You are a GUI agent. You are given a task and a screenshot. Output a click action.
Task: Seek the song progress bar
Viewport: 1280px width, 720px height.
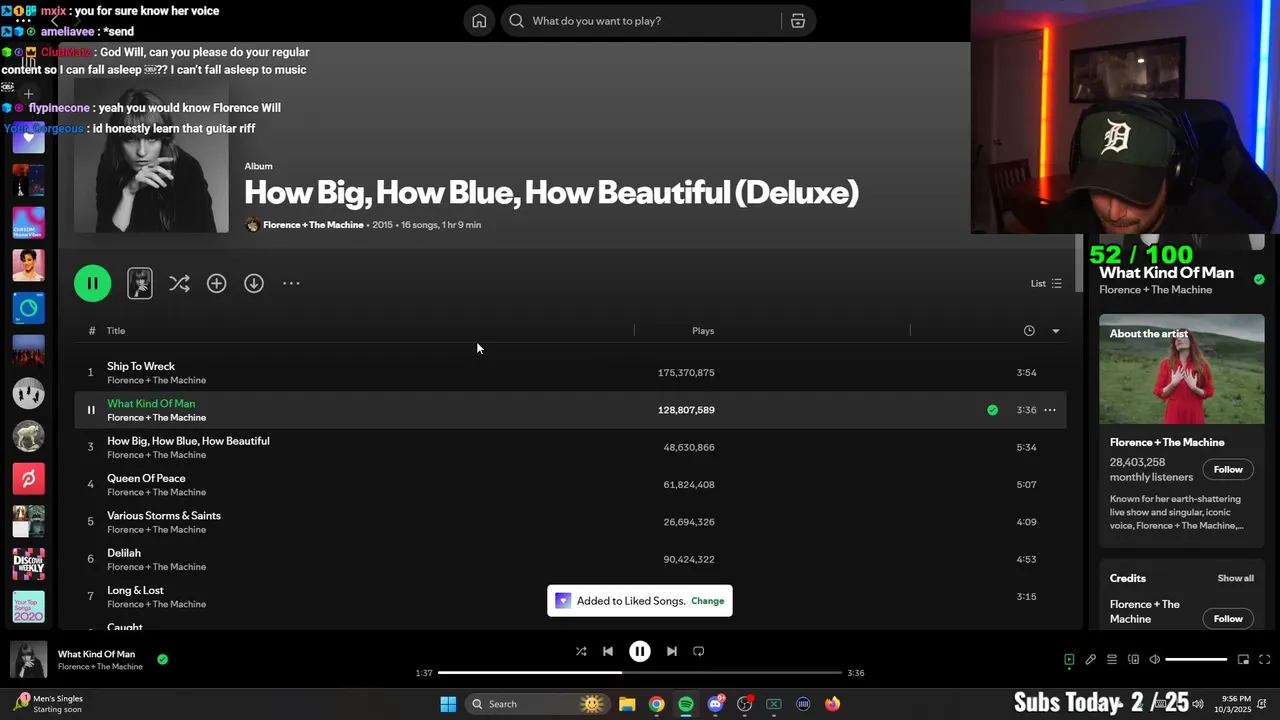point(640,673)
